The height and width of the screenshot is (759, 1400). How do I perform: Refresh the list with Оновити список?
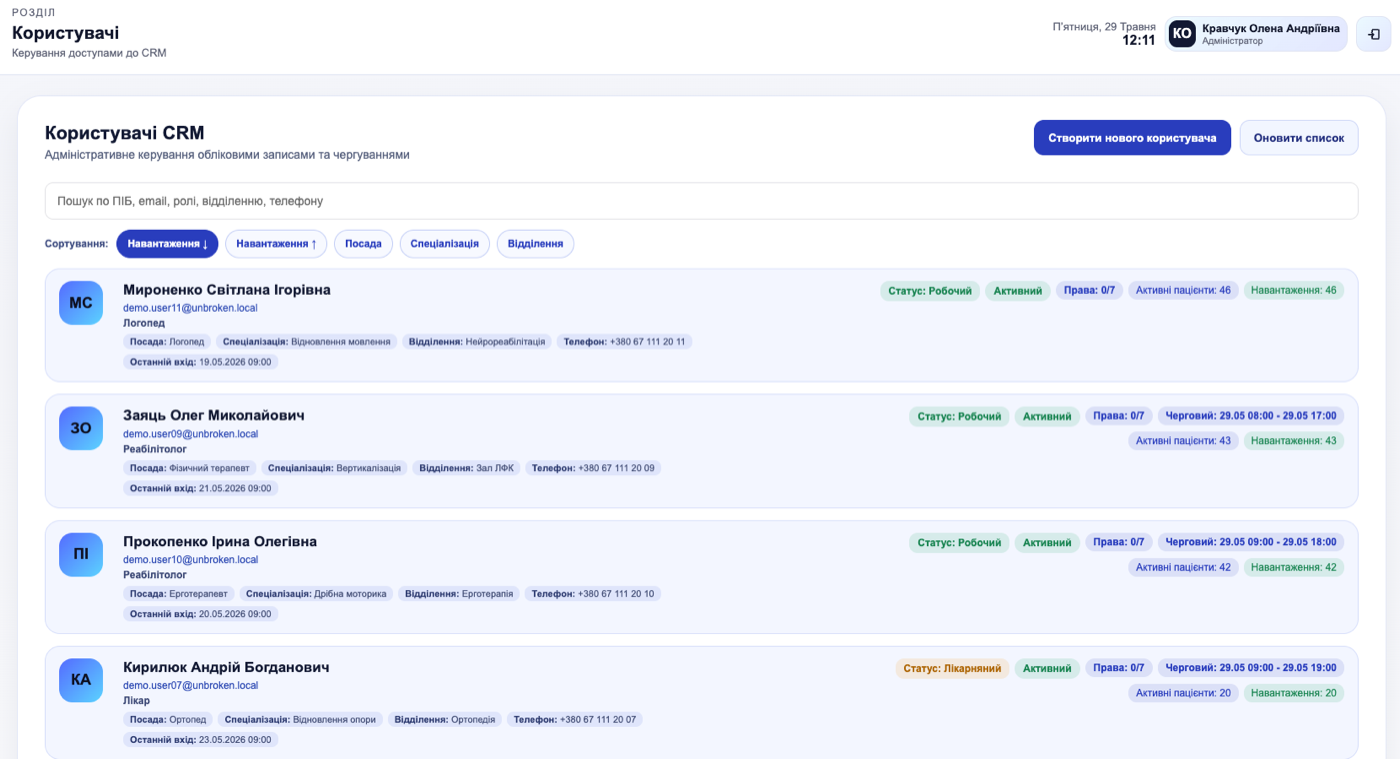[x=1299, y=138]
